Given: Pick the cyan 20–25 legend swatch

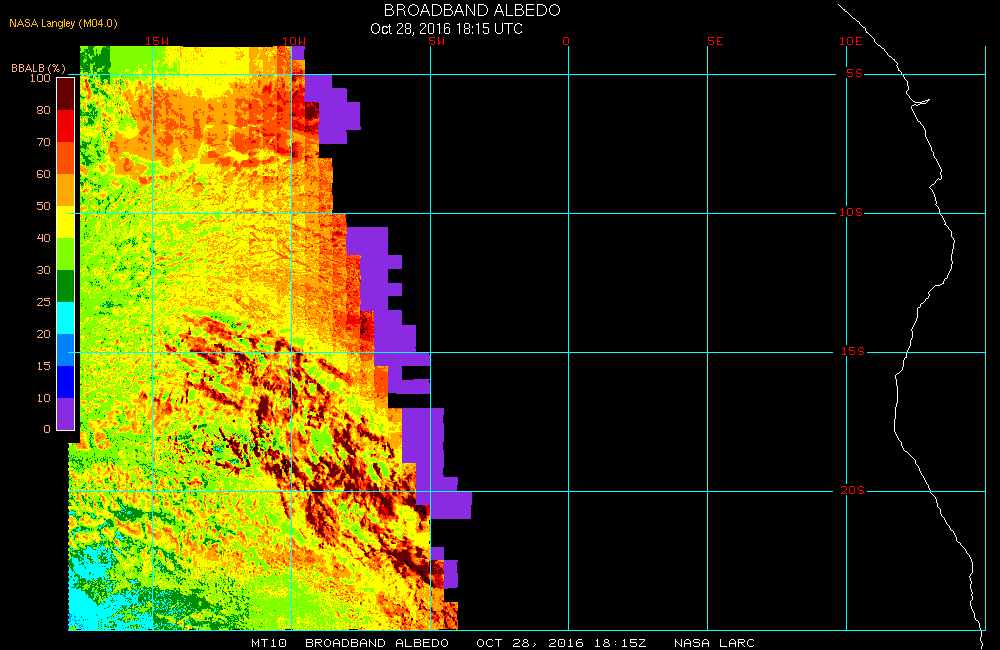Looking at the screenshot, I should coord(65,318).
